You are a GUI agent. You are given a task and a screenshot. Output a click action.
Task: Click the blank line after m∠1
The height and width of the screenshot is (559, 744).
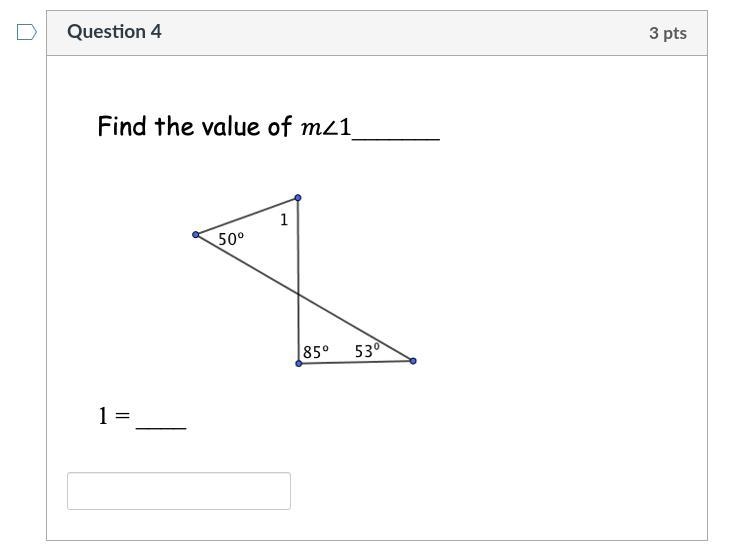click(396, 138)
